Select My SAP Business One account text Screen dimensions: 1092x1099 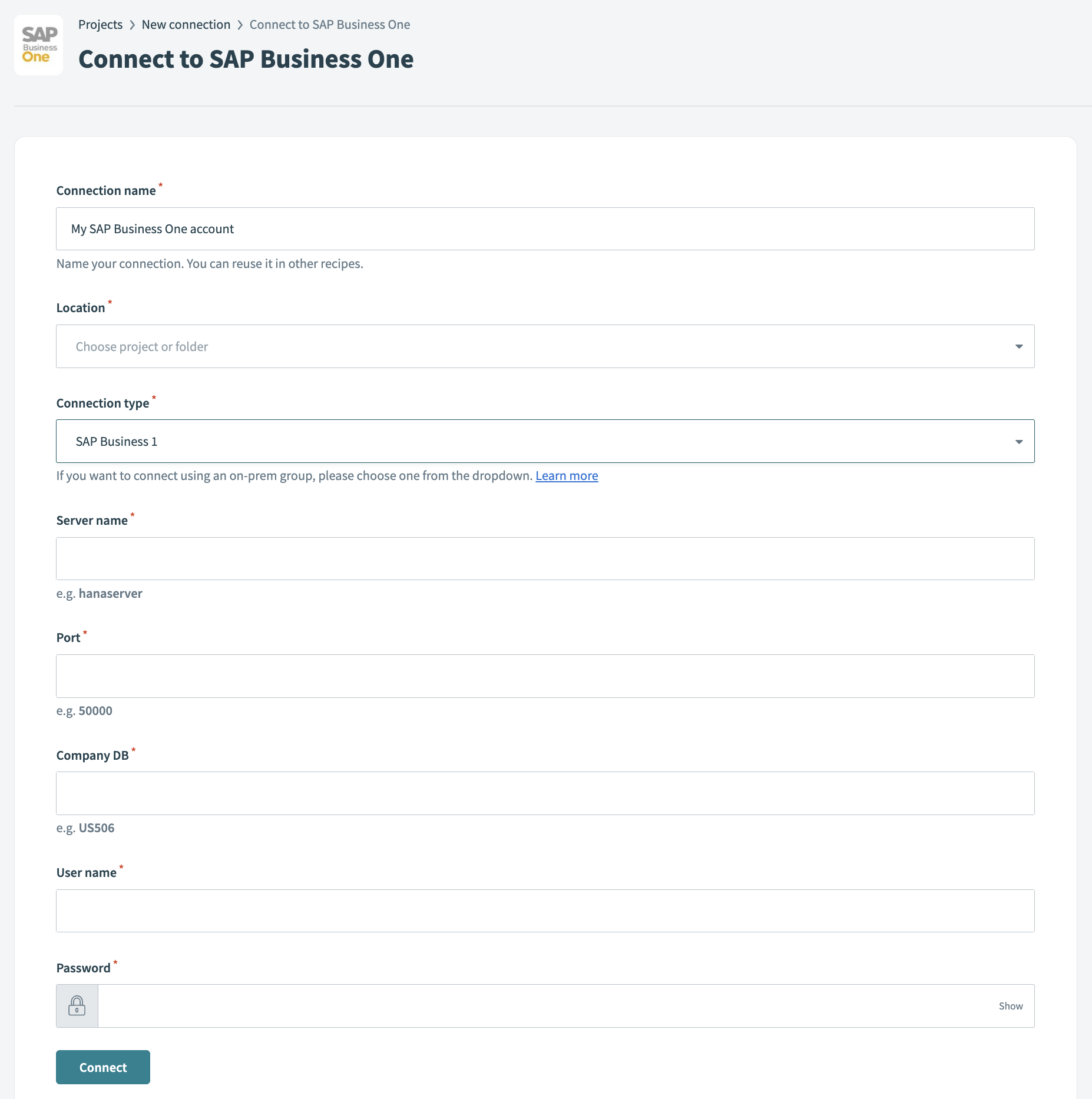[x=153, y=229]
